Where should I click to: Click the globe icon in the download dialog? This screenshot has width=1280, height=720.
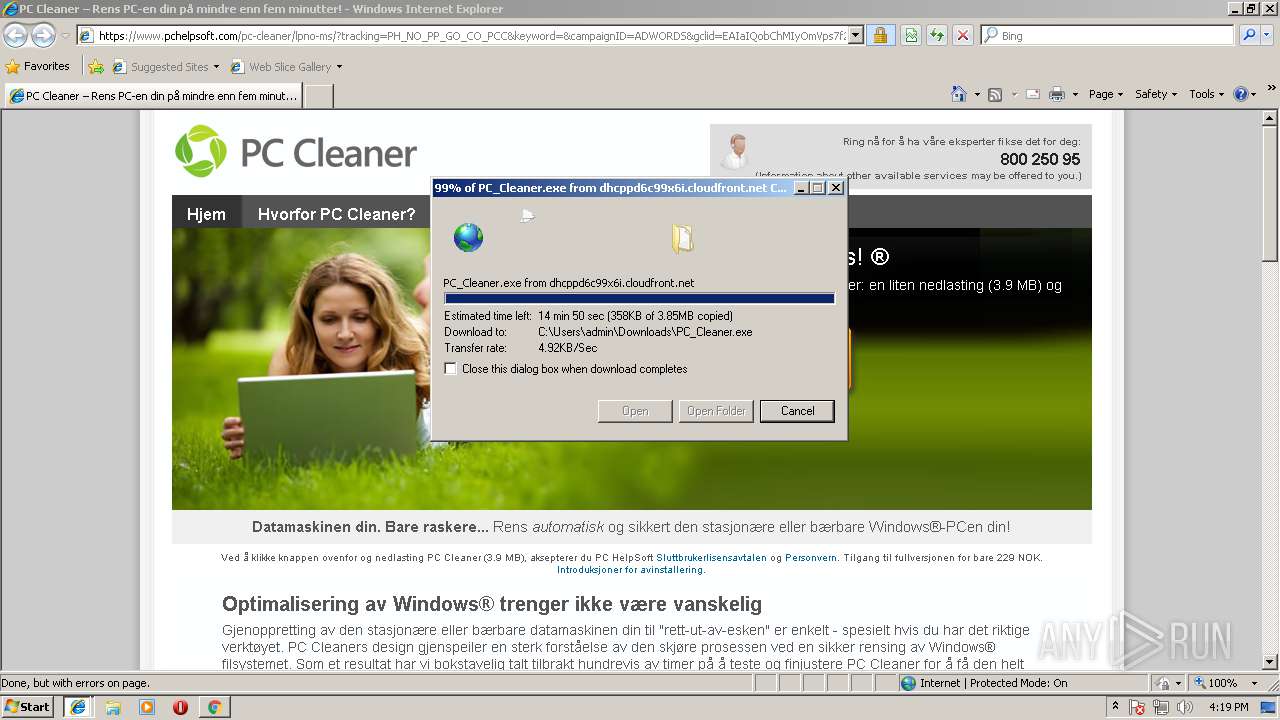(468, 238)
